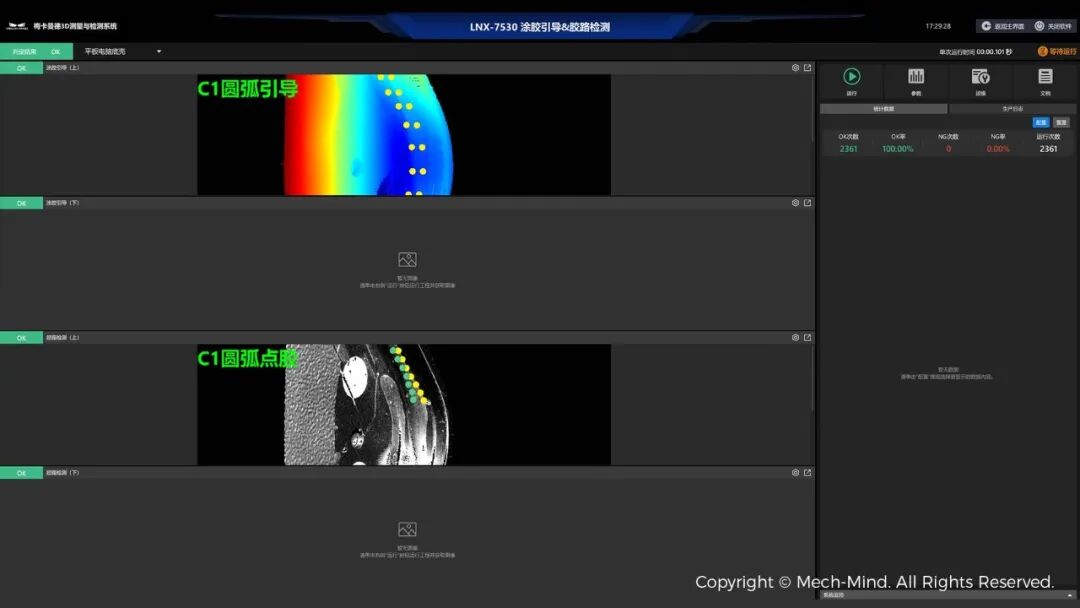The image size is (1080, 608).
Task: Open settings gear of the bottom panel
Action: pyautogui.click(x=795, y=473)
